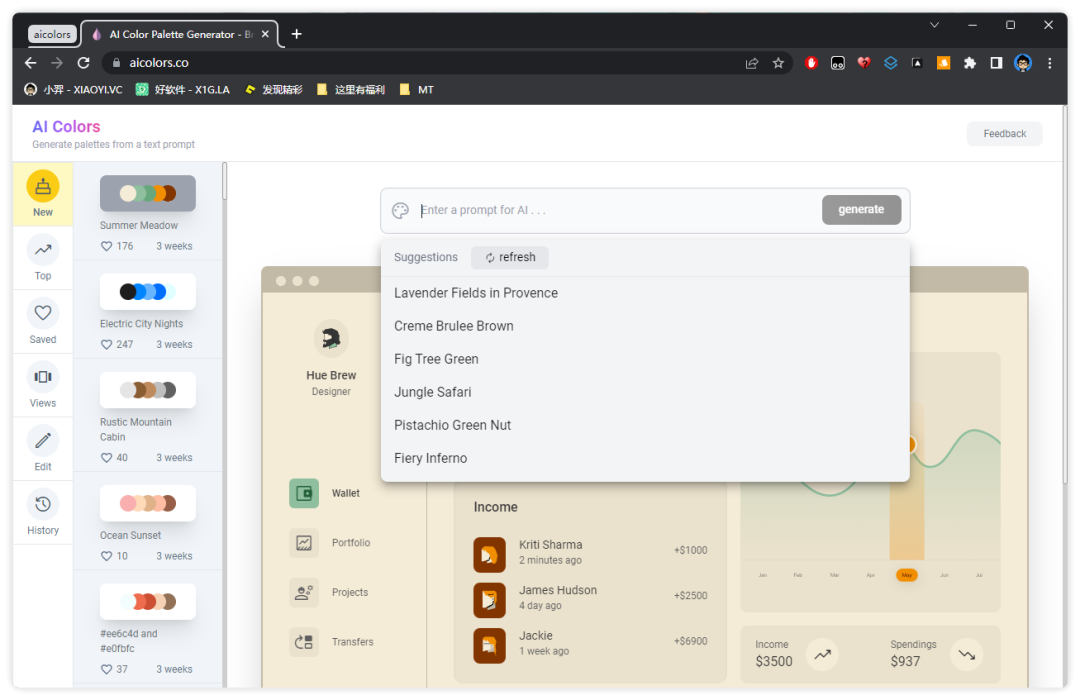The height and width of the screenshot is (700, 1080).
Task: Choose suggestion Jungle Safari
Action: pos(645,392)
